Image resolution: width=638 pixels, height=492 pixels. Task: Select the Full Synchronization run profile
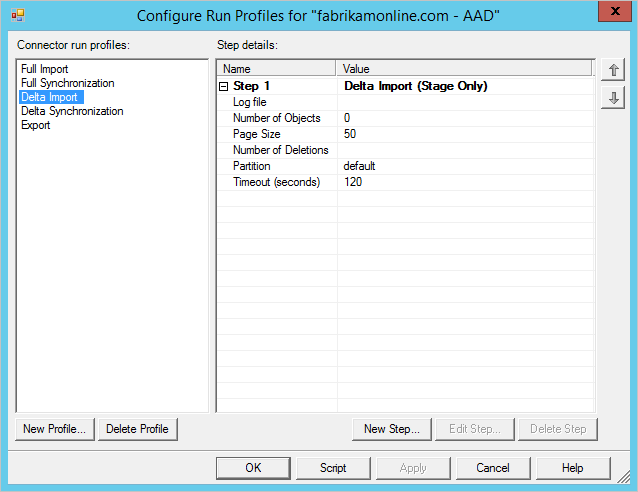(68, 83)
